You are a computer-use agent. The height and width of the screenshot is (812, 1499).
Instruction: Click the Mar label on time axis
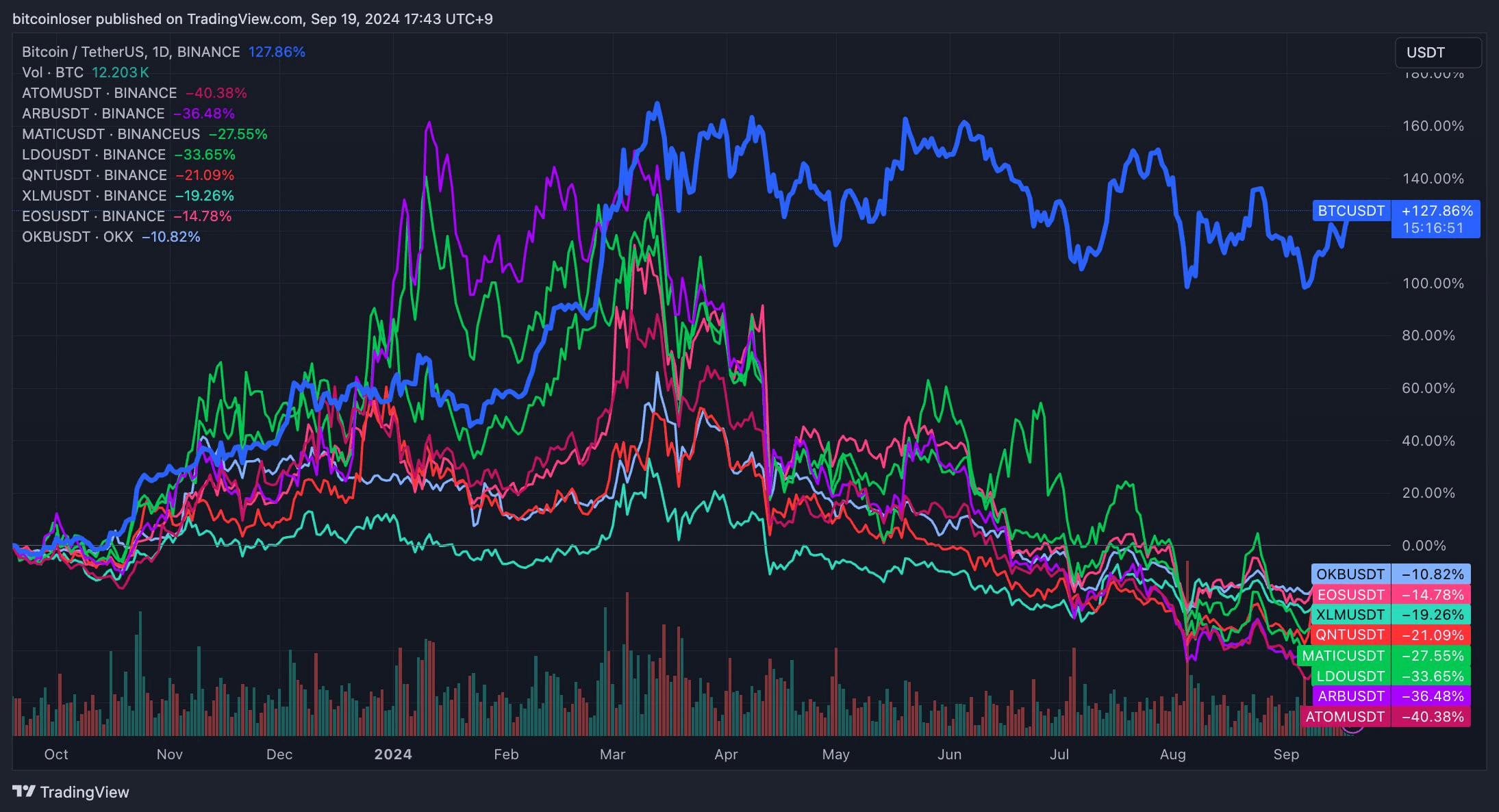(612, 754)
